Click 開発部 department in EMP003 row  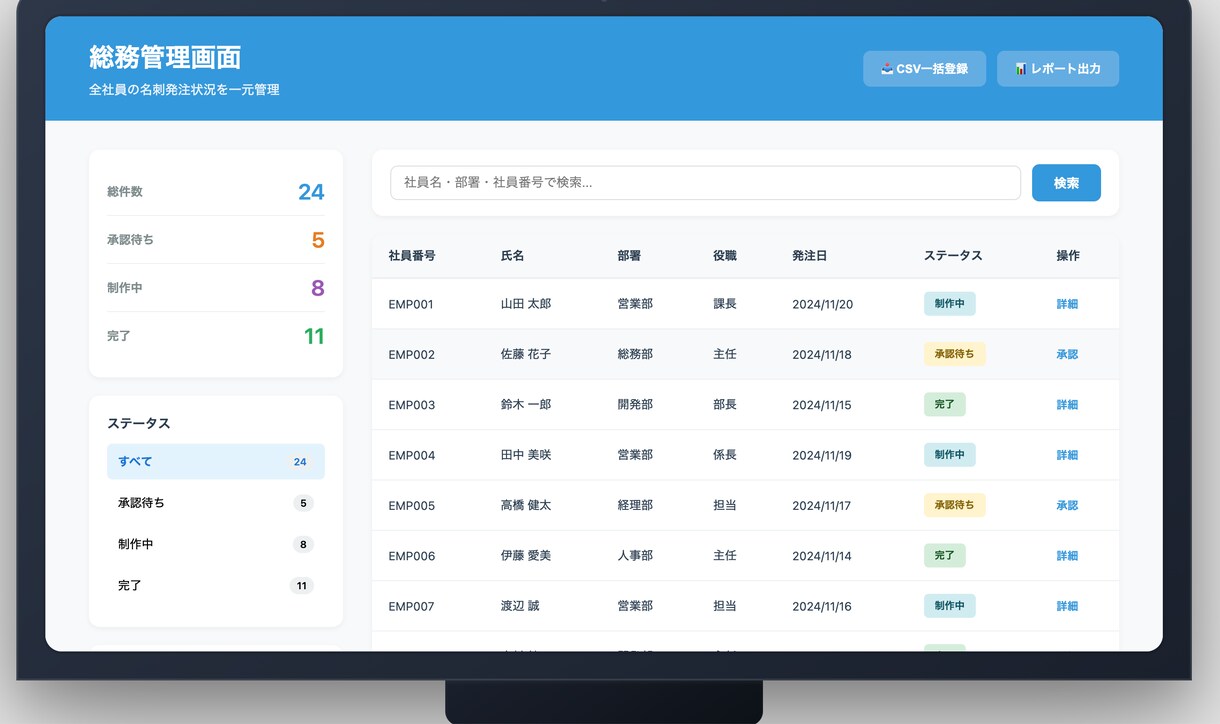tap(635, 405)
